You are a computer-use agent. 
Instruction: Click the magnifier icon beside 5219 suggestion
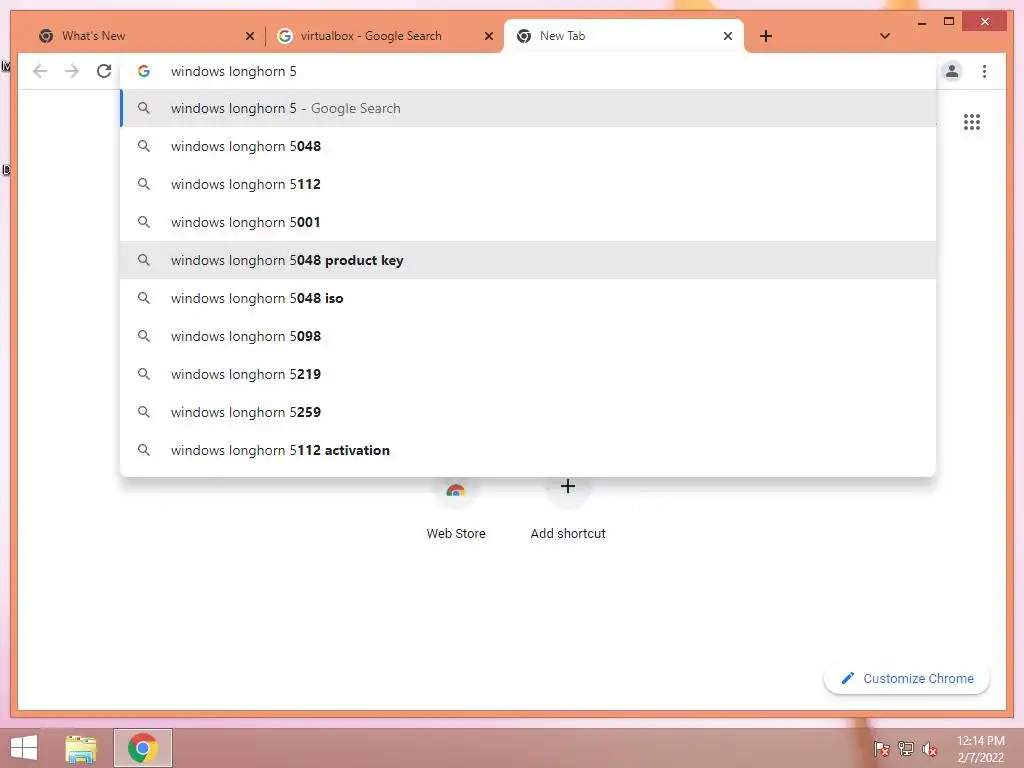(144, 374)
